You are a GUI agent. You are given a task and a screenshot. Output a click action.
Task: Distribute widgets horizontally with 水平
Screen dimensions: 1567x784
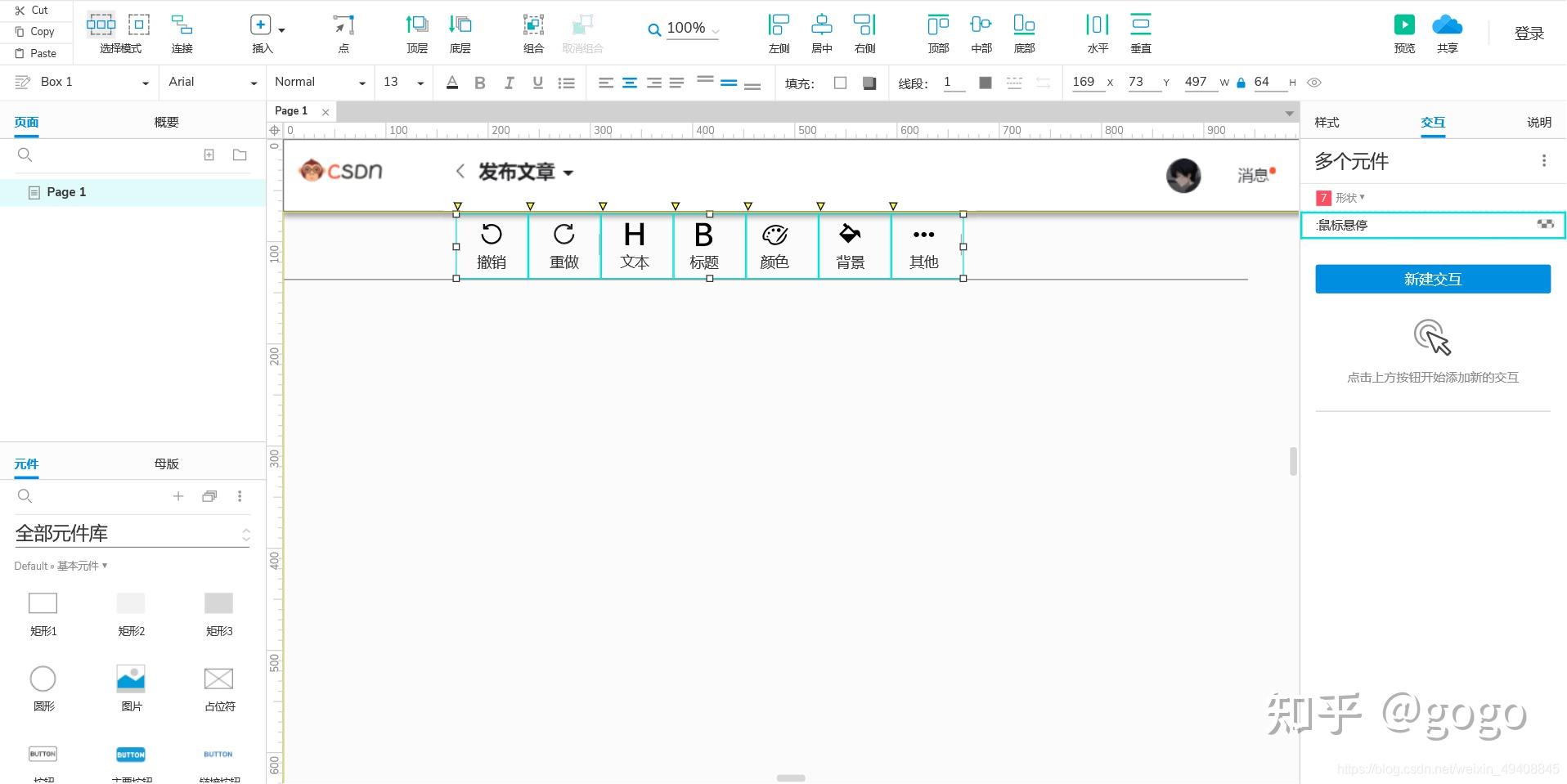pos(1098,34)
